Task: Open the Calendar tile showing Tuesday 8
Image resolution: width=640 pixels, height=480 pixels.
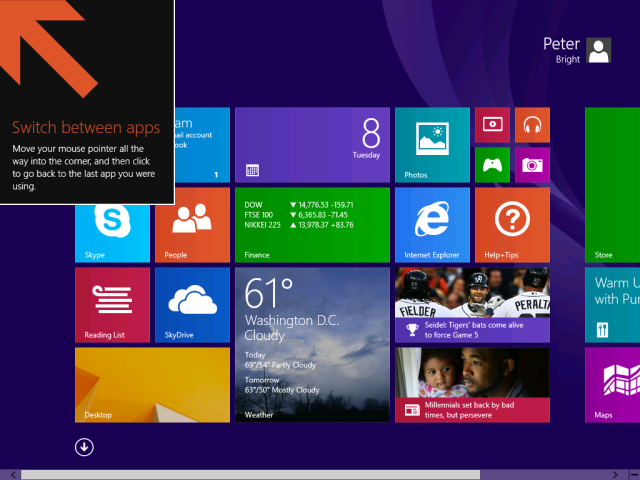Action: coord(312,145)
